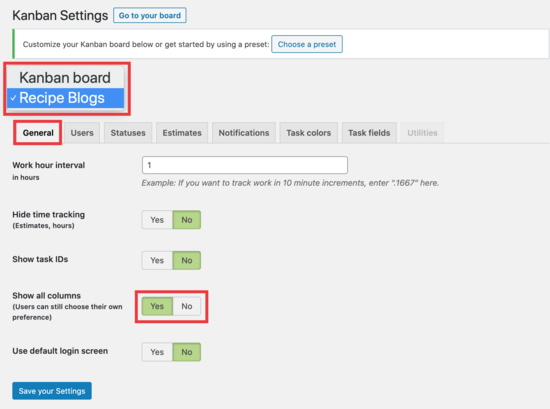Image resolution: width=550 pixels, height=409 pixels.
Task: Click the Go to your board button
Action: point(150,15)
